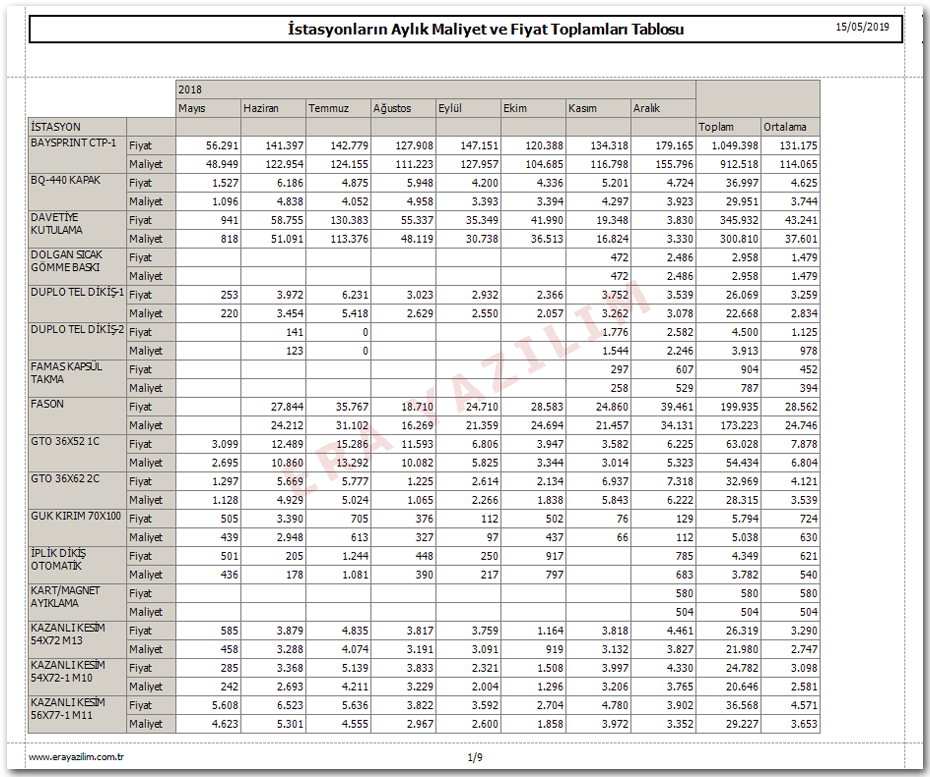Click the report title İstasyonların Aylık Maliyet heading
Screen dimensions: 930x777
tap(485, 29)
